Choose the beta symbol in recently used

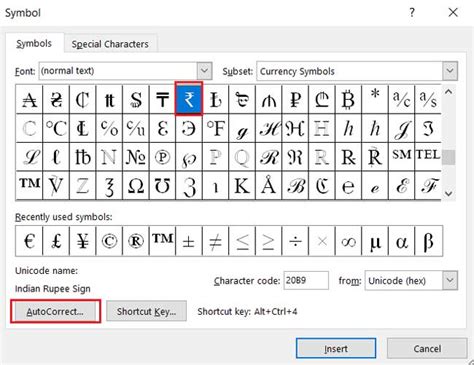(429, 241)
